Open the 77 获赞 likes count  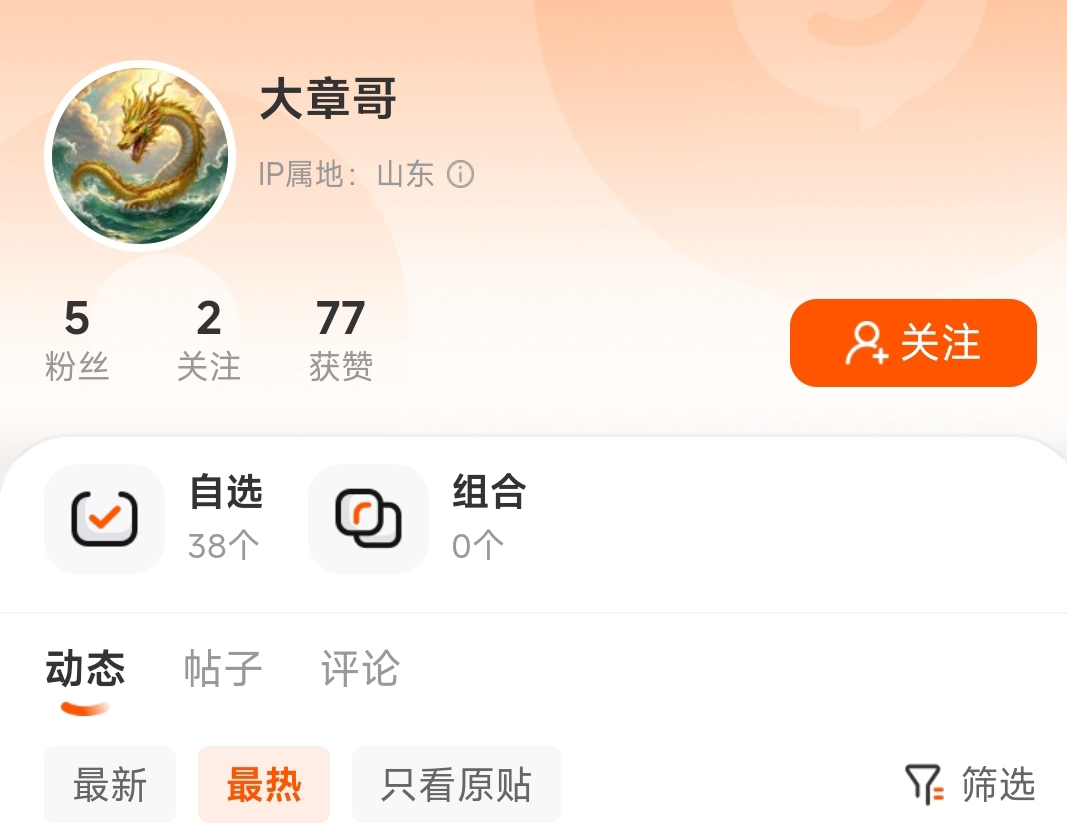(341, 340)
